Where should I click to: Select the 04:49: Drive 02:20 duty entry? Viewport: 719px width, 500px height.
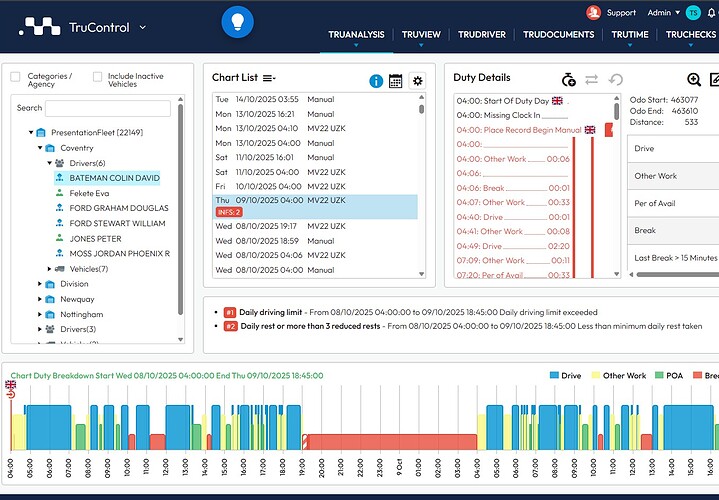click(x=513, y=246)
